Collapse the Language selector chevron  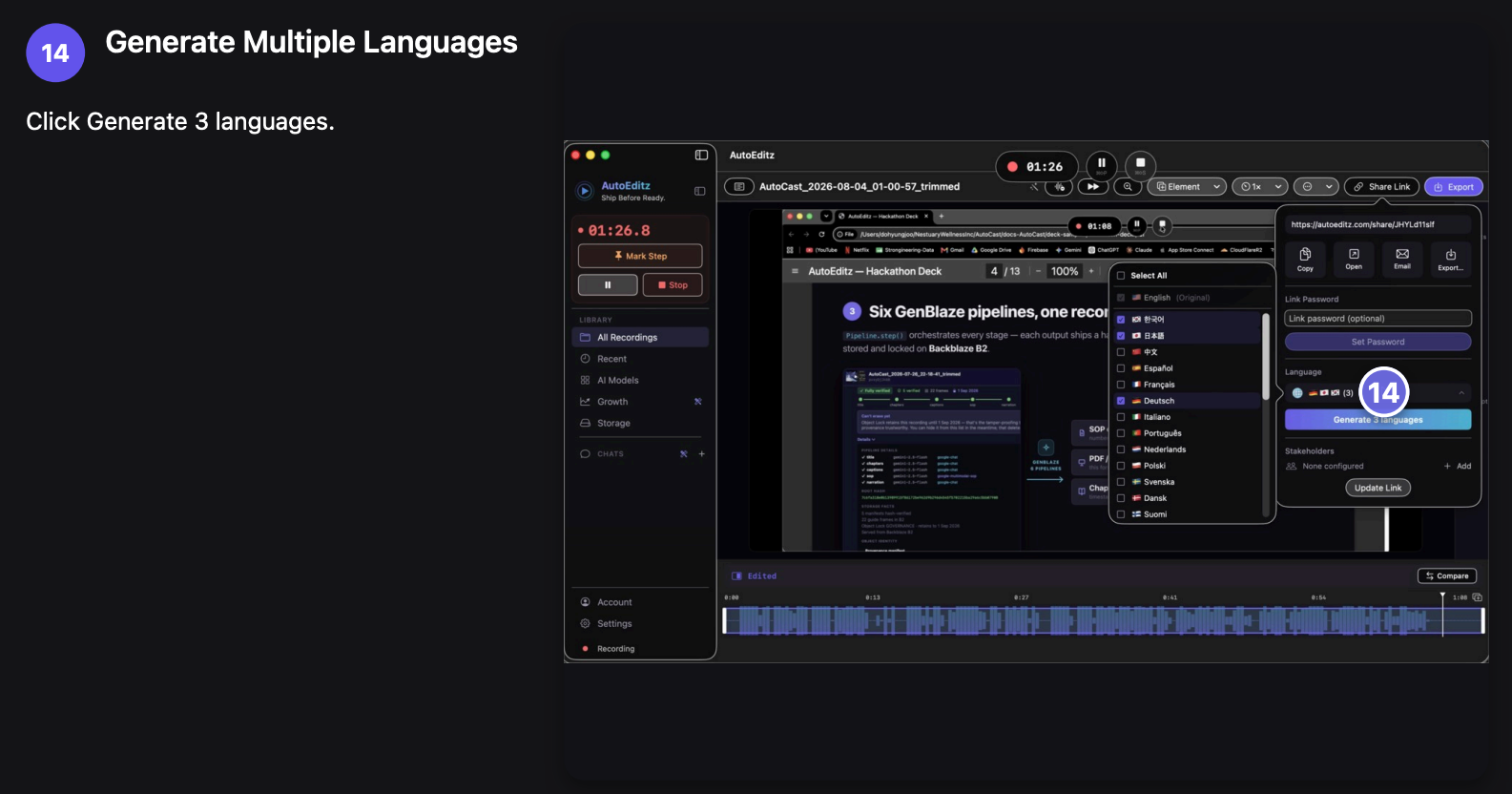click(1460, 393)
